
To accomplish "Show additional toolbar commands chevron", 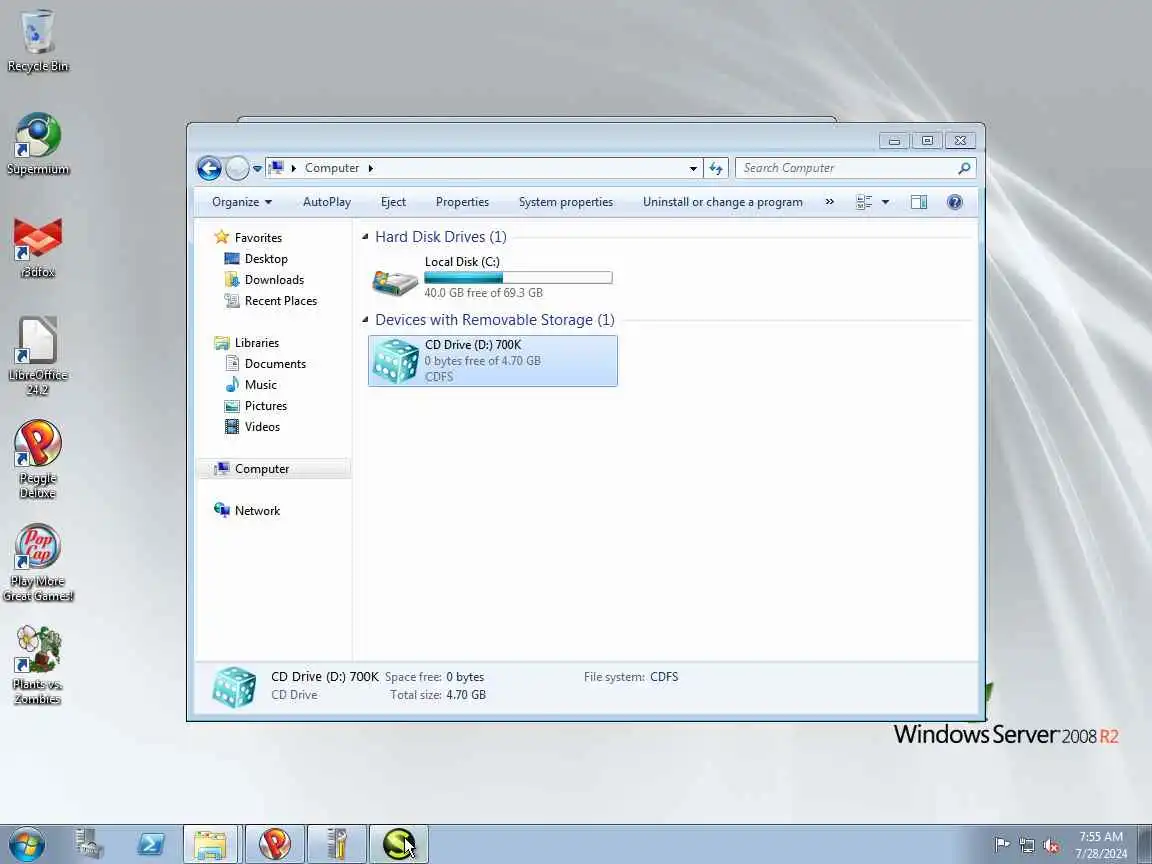I will pos(829,202).
